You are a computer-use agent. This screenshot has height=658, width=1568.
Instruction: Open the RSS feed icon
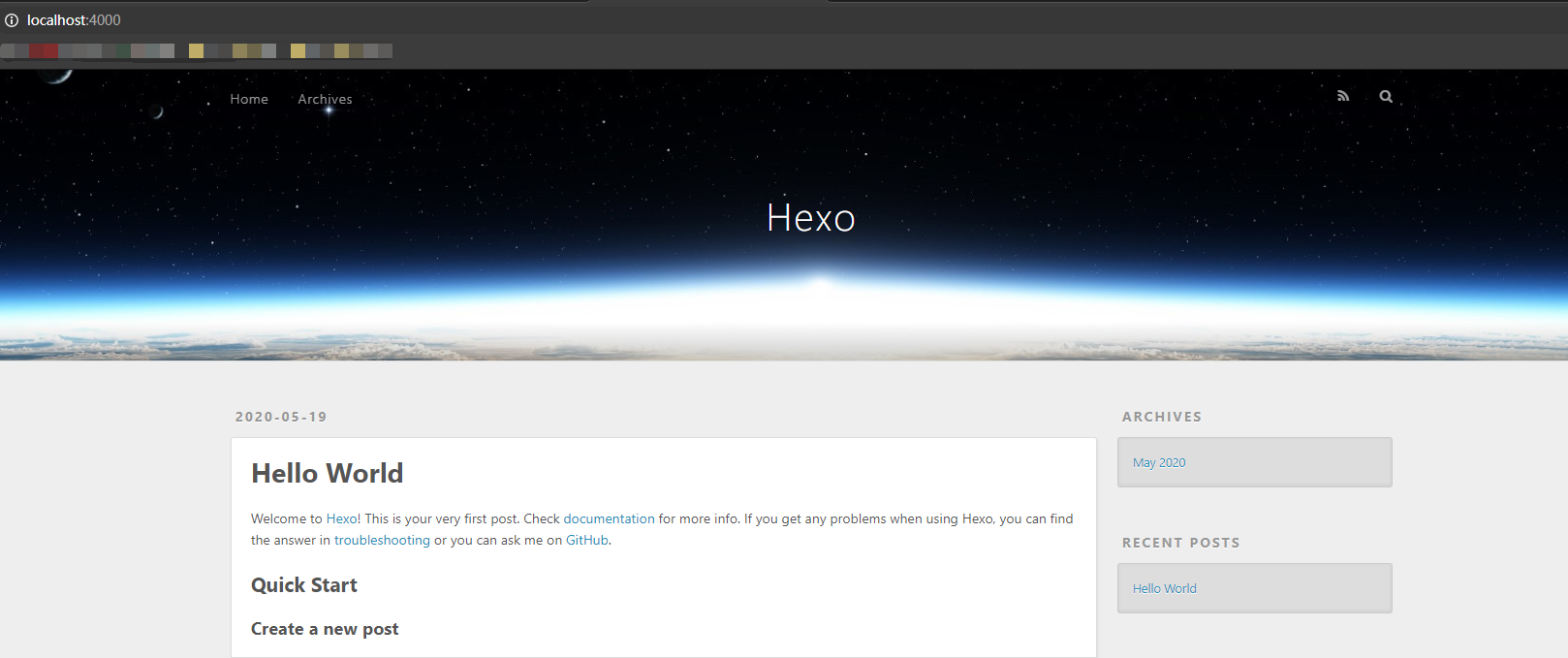pyautogui.click(x=1343, y=96)
